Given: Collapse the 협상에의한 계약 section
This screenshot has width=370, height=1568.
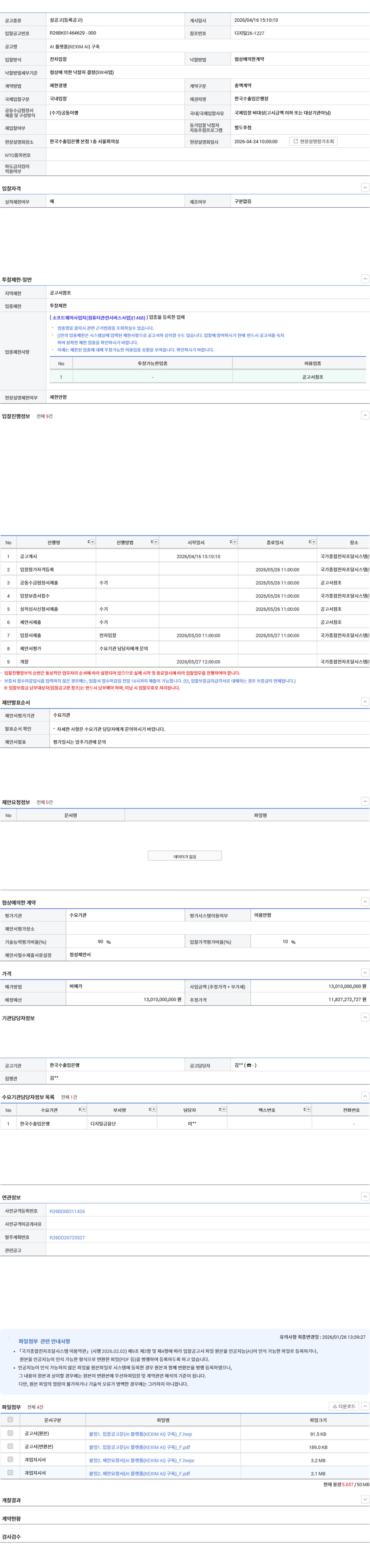Looking at the screenshot, I should [365, 901].
